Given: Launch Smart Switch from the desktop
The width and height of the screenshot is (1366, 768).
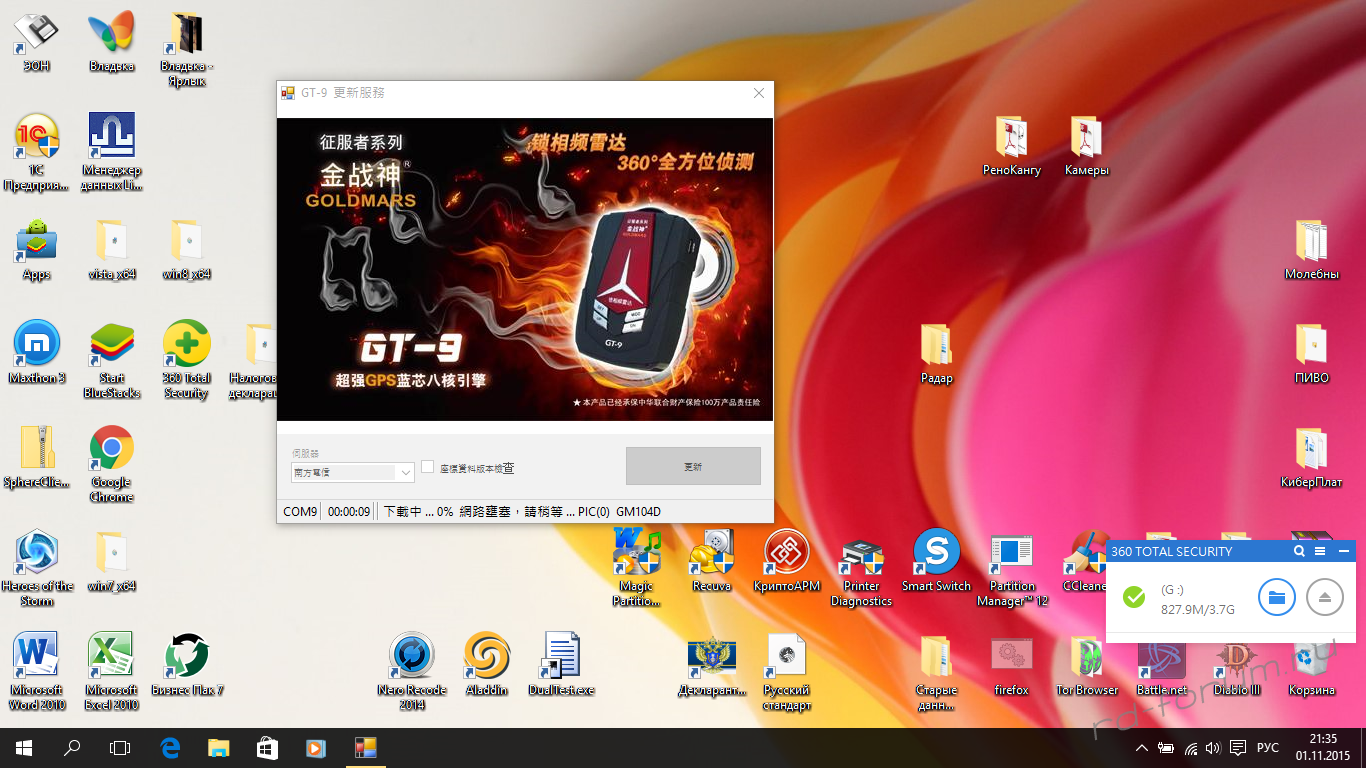Looking at the screenshot, I should 936,553.
